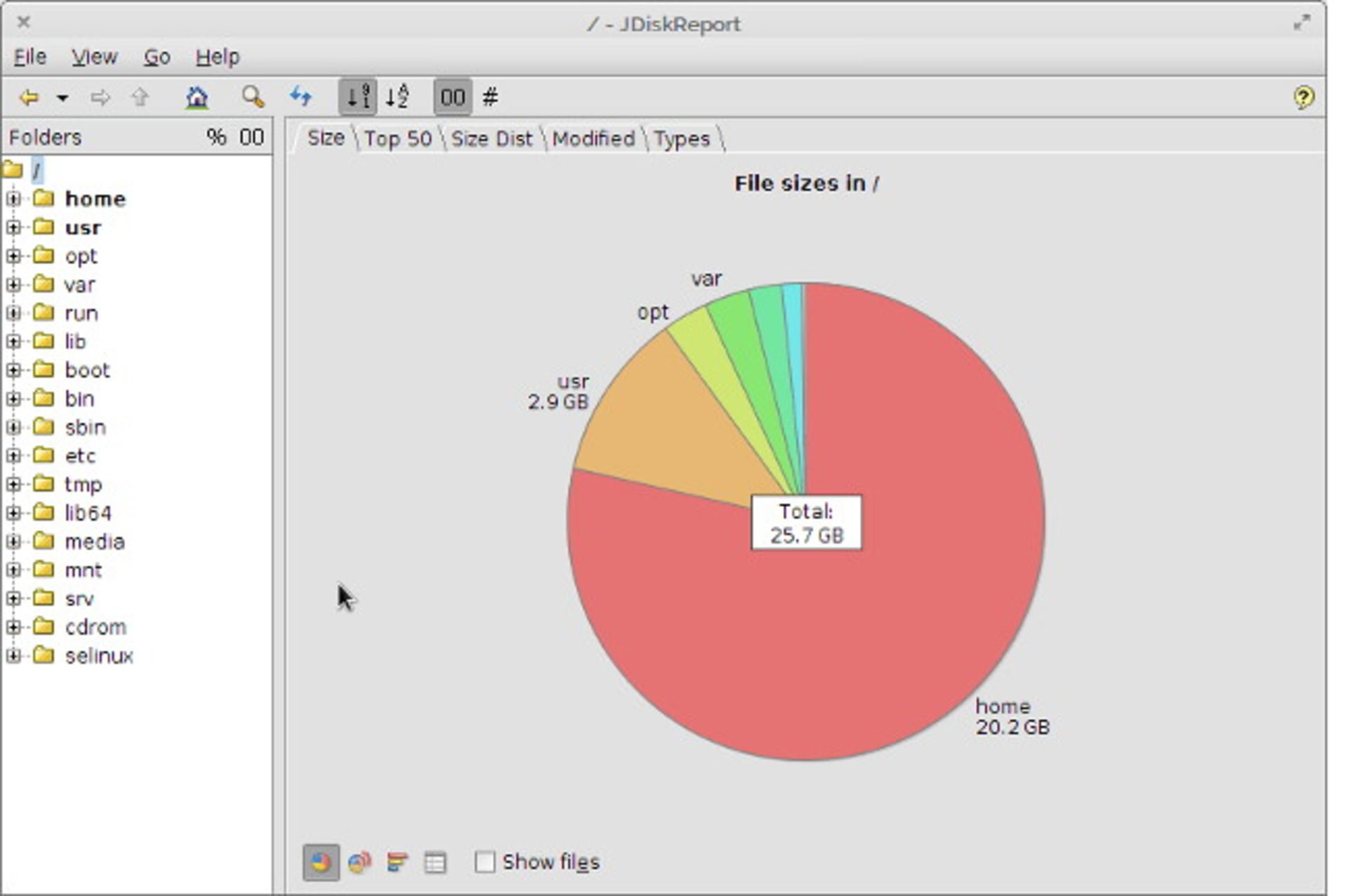The width and height of the screenshot is (1348, 896).
Task: Click the folder icon next to etc
Action: tap(44, 455)
